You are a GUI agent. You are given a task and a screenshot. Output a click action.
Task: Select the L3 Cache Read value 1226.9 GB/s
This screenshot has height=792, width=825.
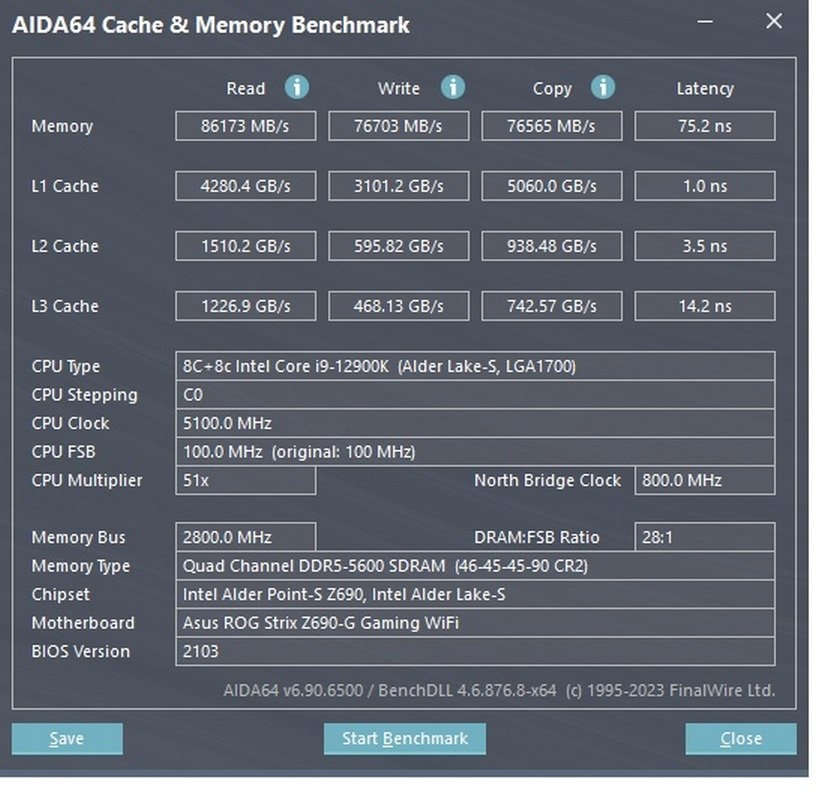pos(246,306)
